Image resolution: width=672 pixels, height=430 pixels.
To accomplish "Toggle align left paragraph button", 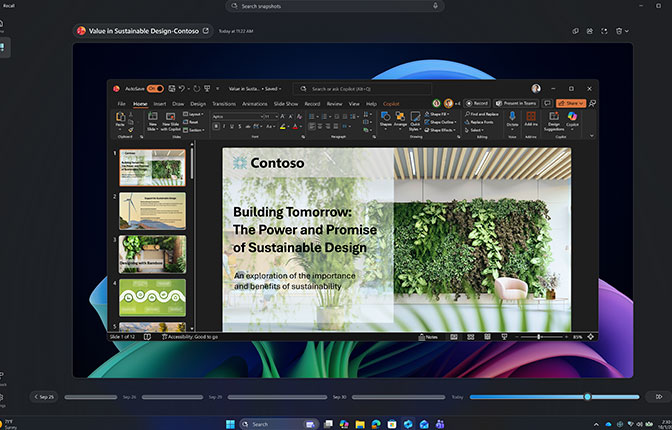I will point(312,126).
